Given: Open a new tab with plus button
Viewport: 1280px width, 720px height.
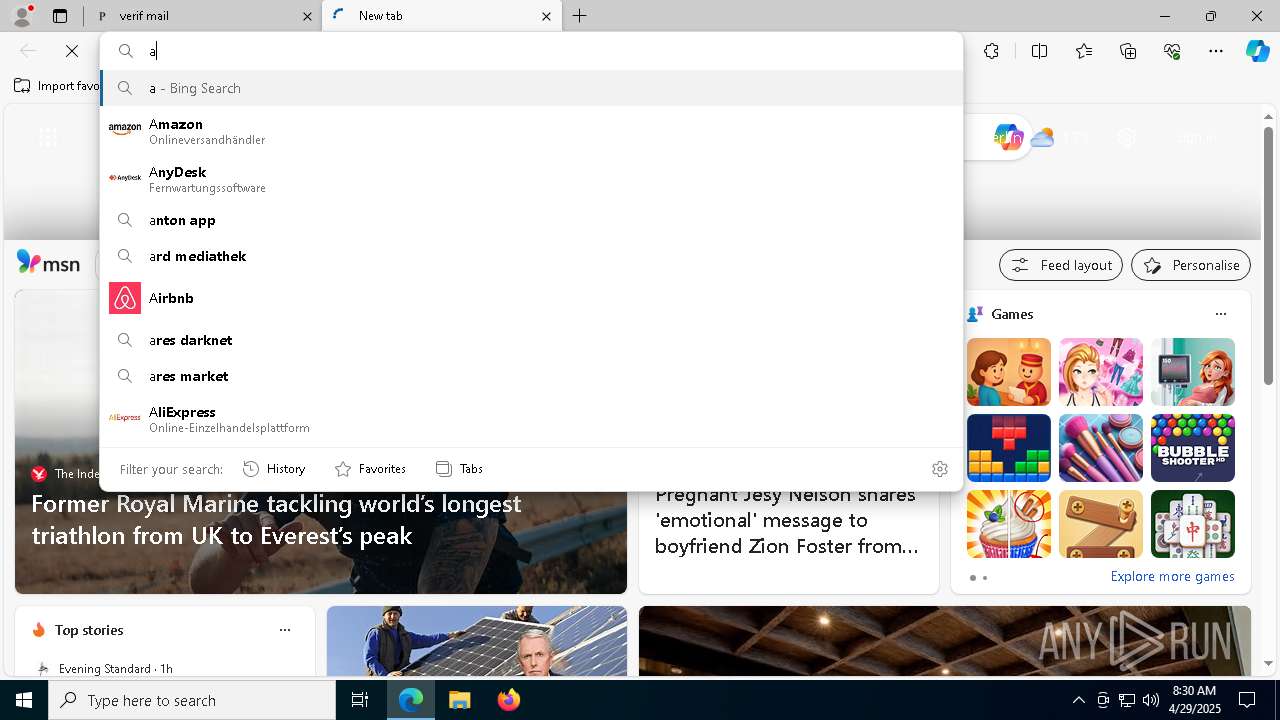Looking at the screenshot, I should click(579, 16).
